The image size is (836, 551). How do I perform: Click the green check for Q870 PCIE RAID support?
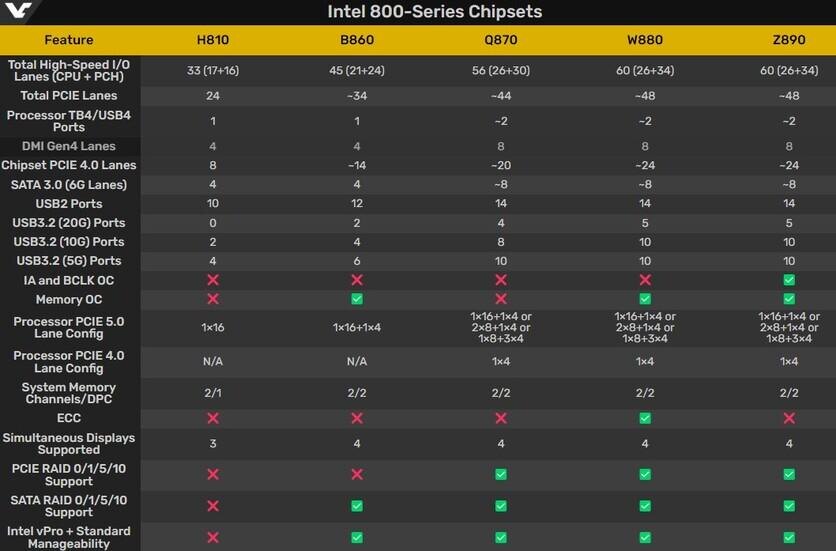tap(500, 474)
